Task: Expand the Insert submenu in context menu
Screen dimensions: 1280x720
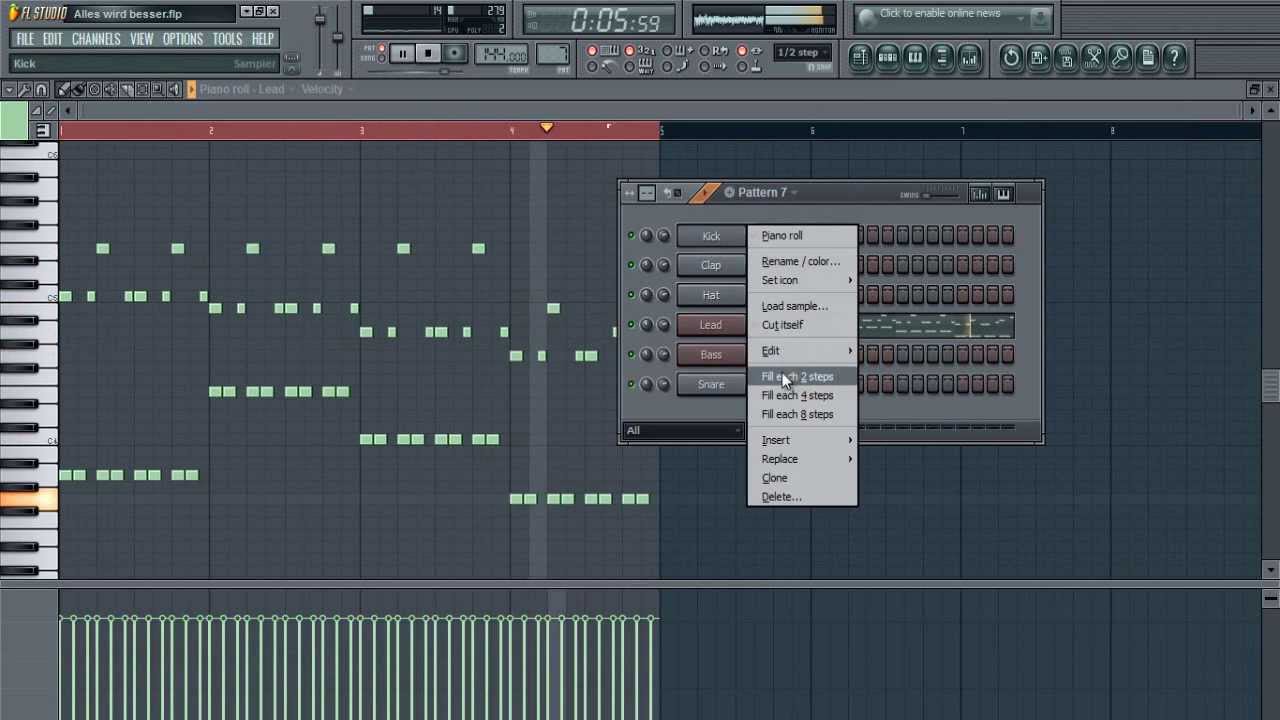Action: (805, 440)
